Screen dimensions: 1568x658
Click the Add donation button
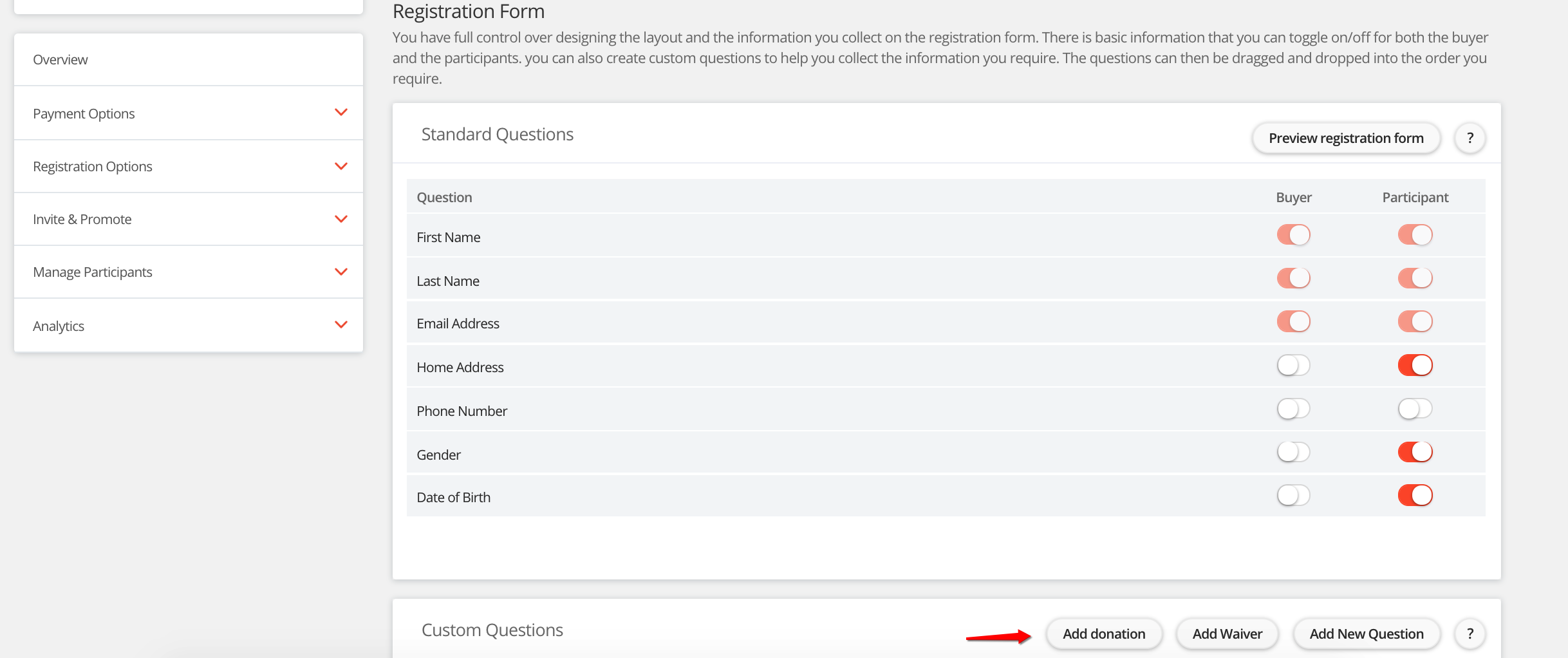point(1104,634)
